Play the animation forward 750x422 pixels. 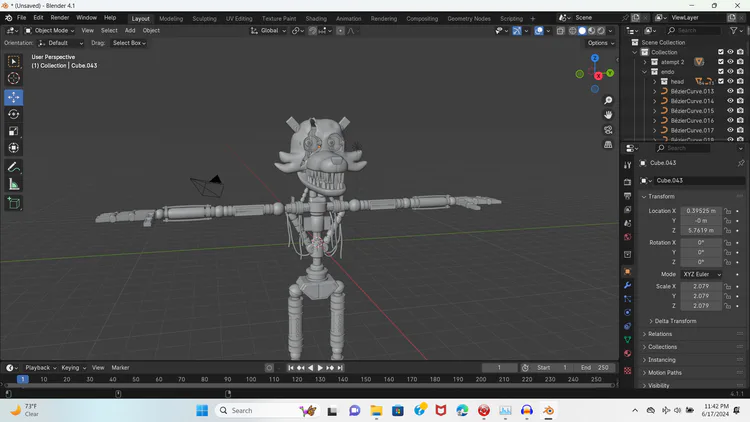[320, 368]
